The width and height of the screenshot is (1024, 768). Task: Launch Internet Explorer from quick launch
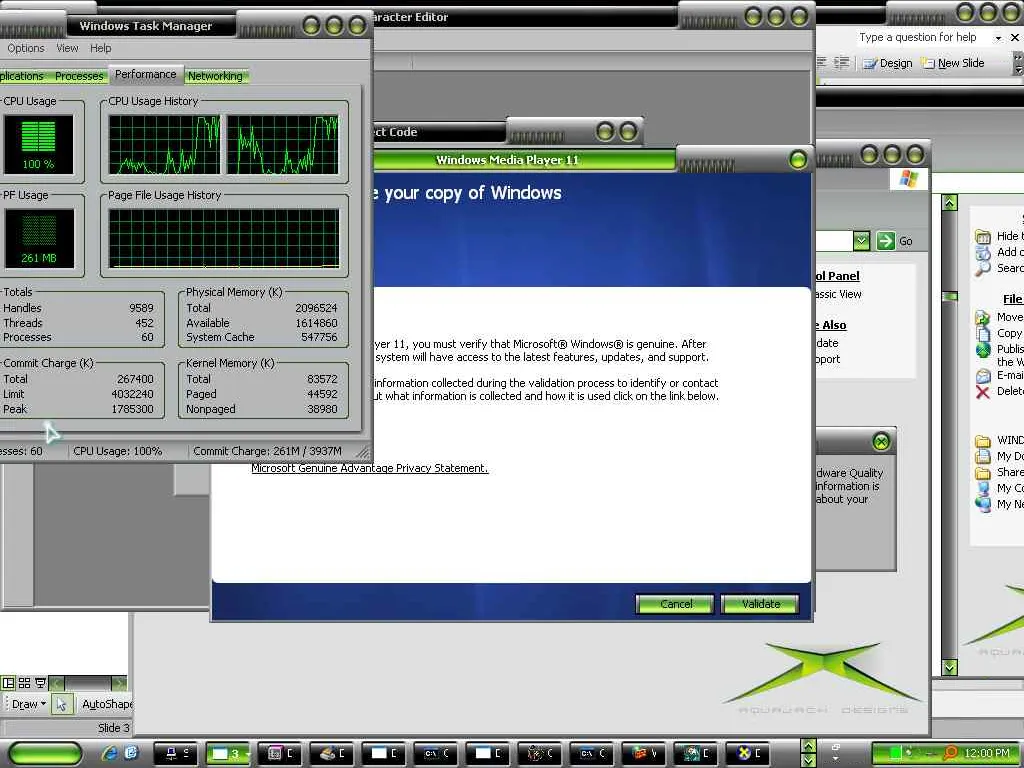(110, 753)
